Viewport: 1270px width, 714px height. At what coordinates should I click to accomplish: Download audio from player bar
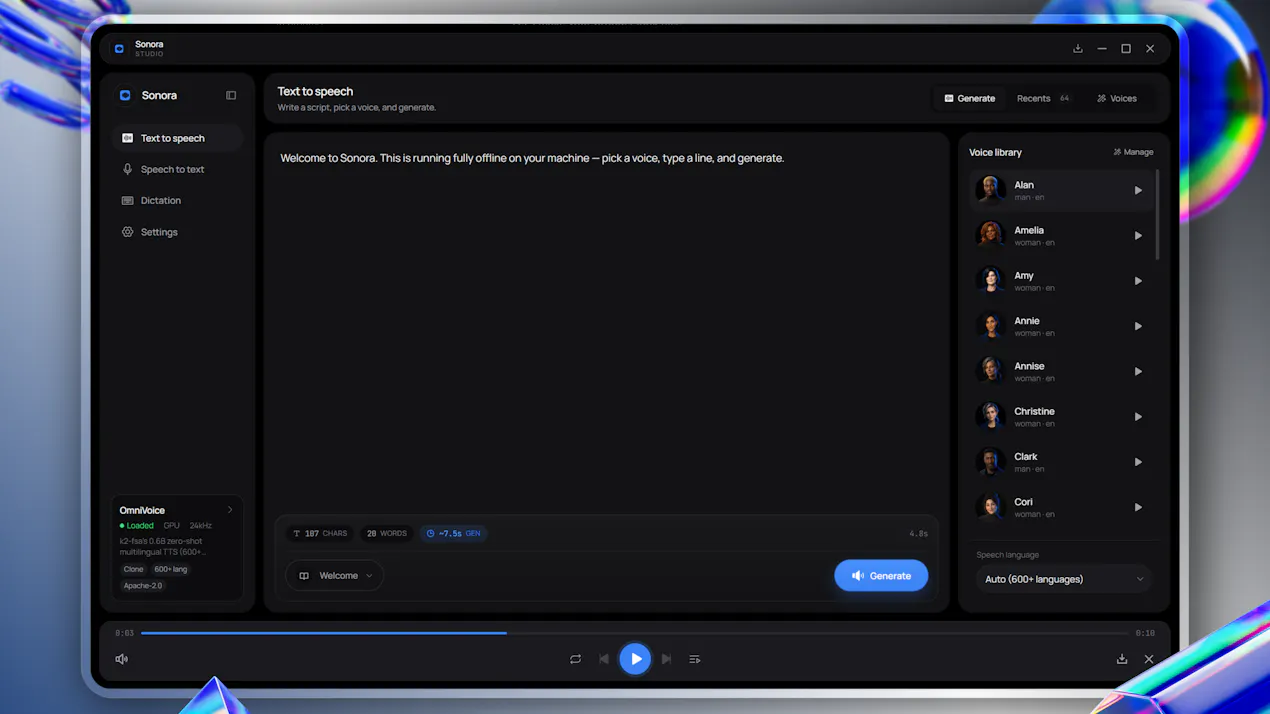tap(1122, 659)
